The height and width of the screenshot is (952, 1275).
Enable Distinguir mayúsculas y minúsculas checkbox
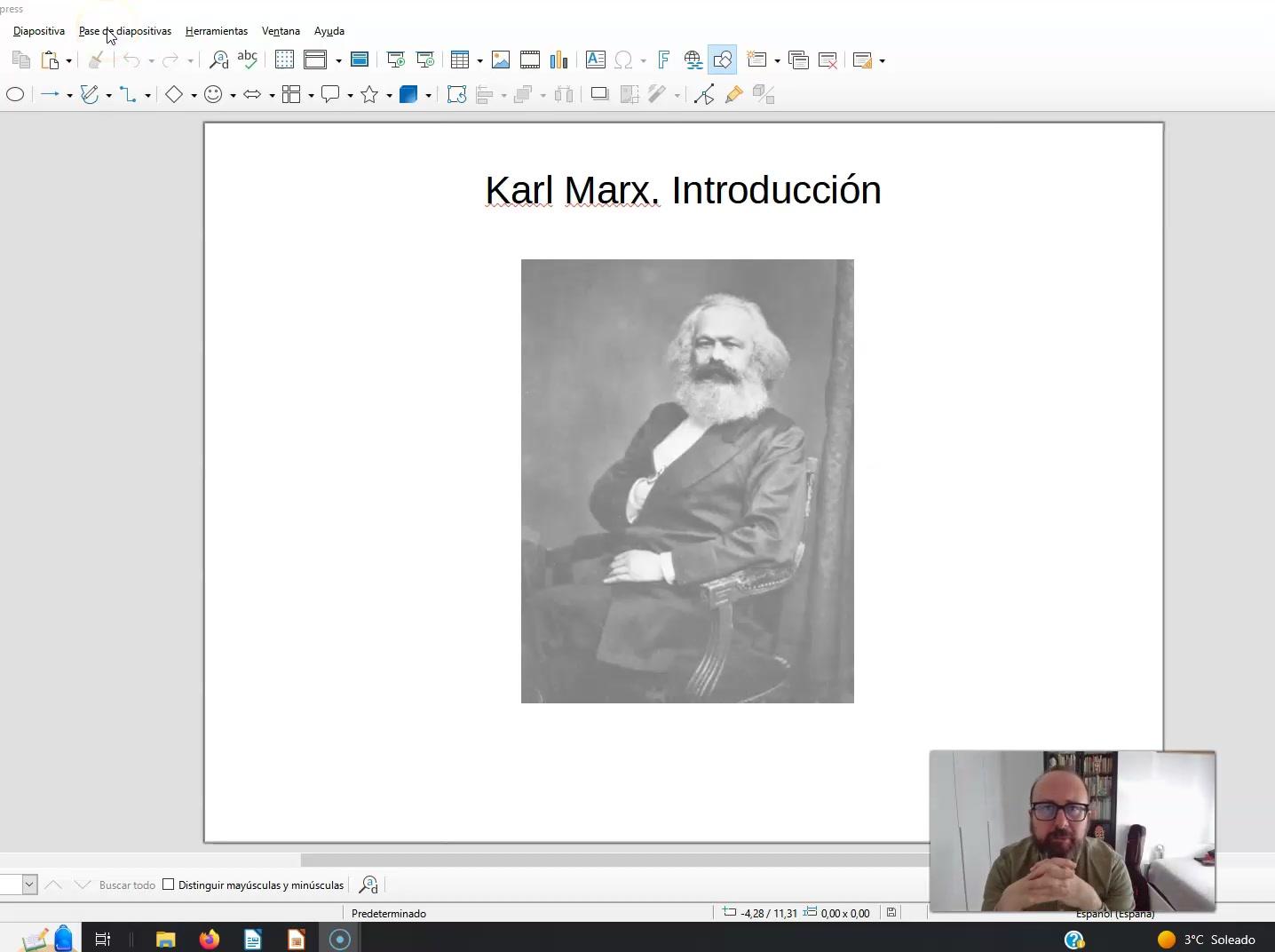coord(169,885)
